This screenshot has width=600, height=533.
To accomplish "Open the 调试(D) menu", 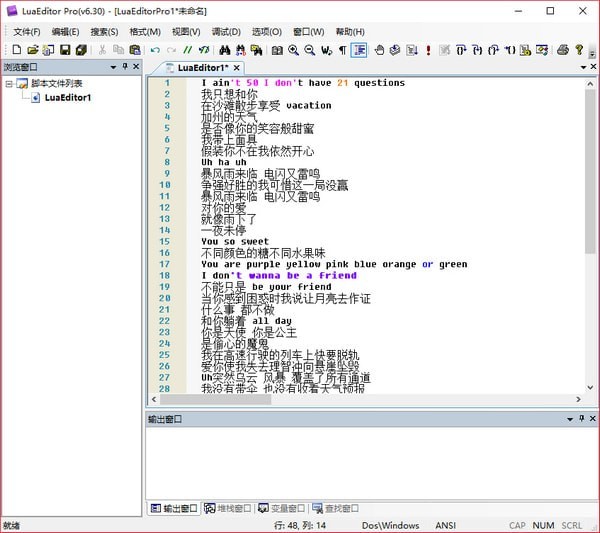I will point(226,31).
